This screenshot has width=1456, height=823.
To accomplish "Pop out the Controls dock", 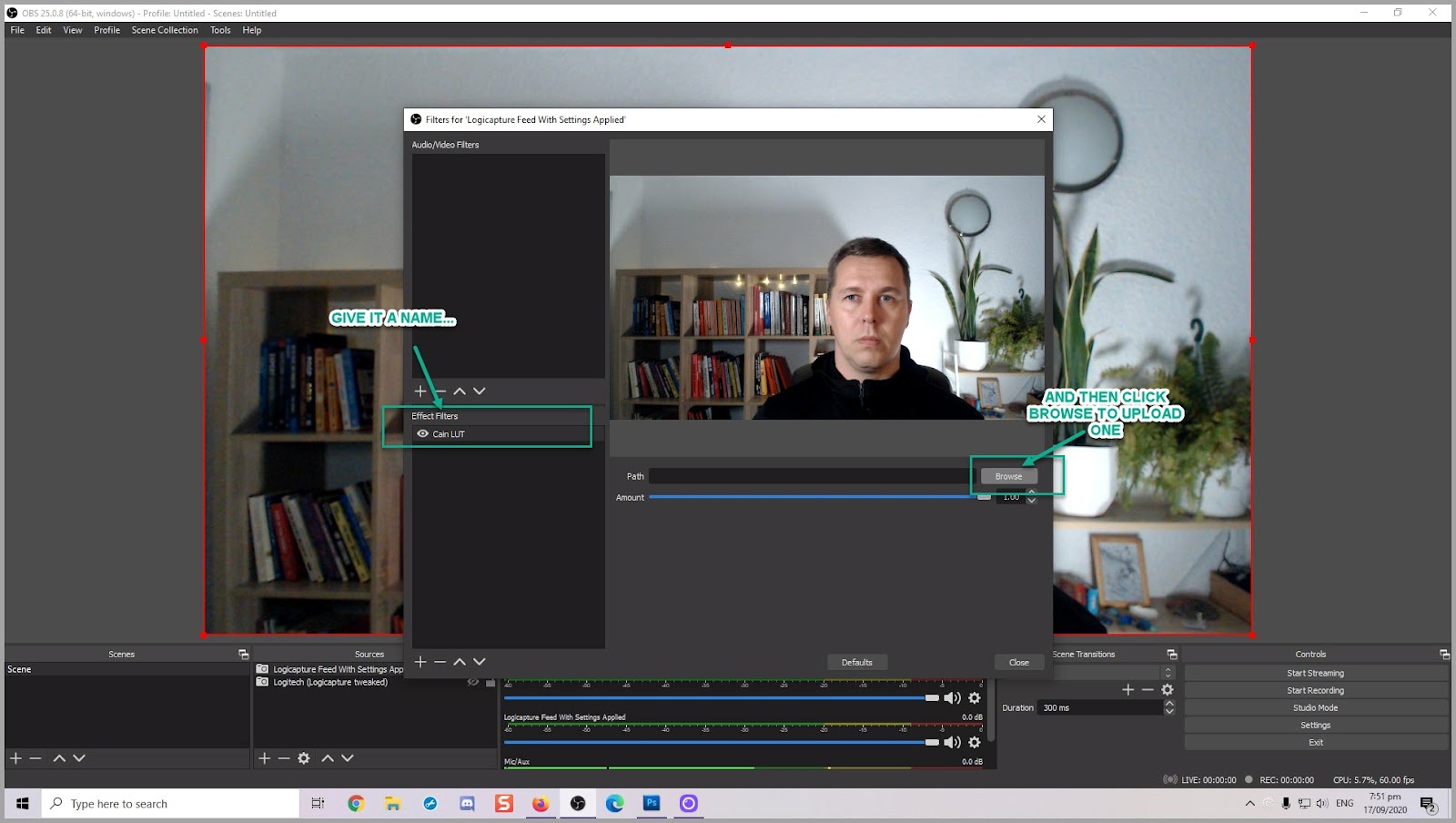I will pyautogui.click(x=1444, y=655).
